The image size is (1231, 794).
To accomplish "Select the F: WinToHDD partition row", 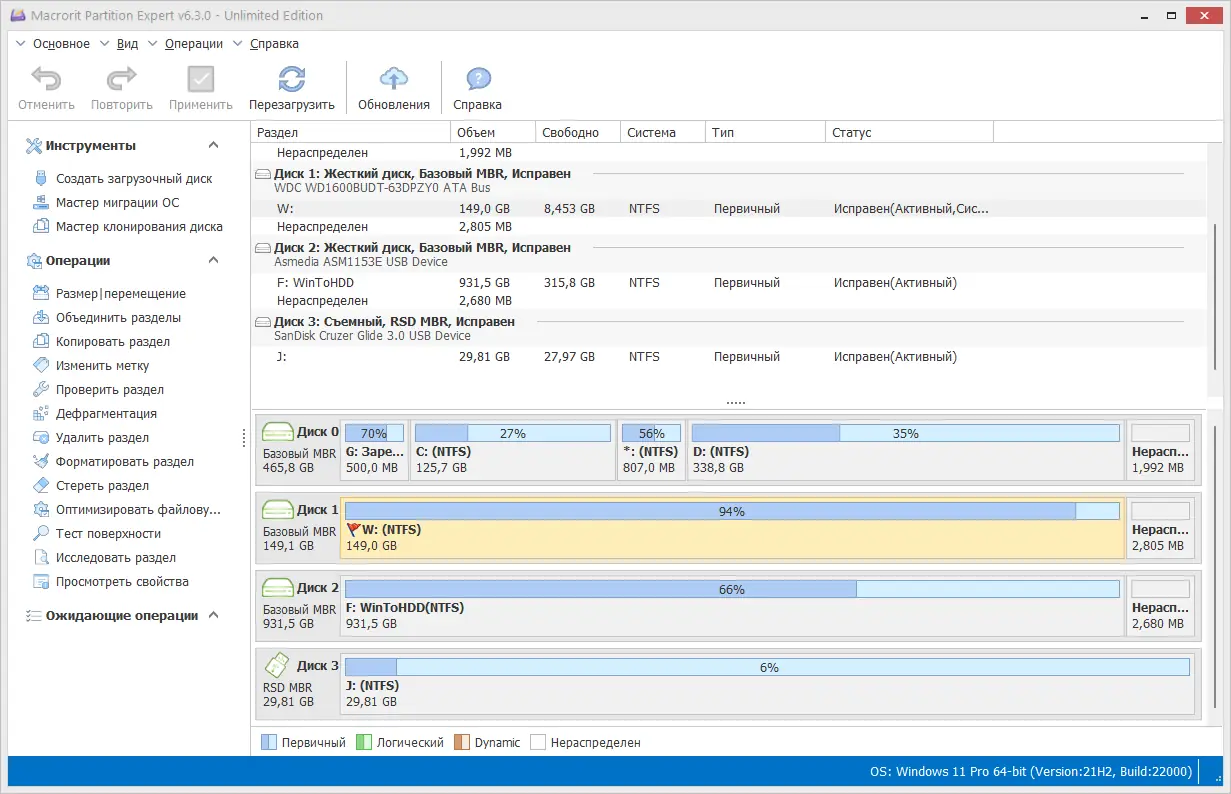I will pyautogui.click(x=730, y=283).
